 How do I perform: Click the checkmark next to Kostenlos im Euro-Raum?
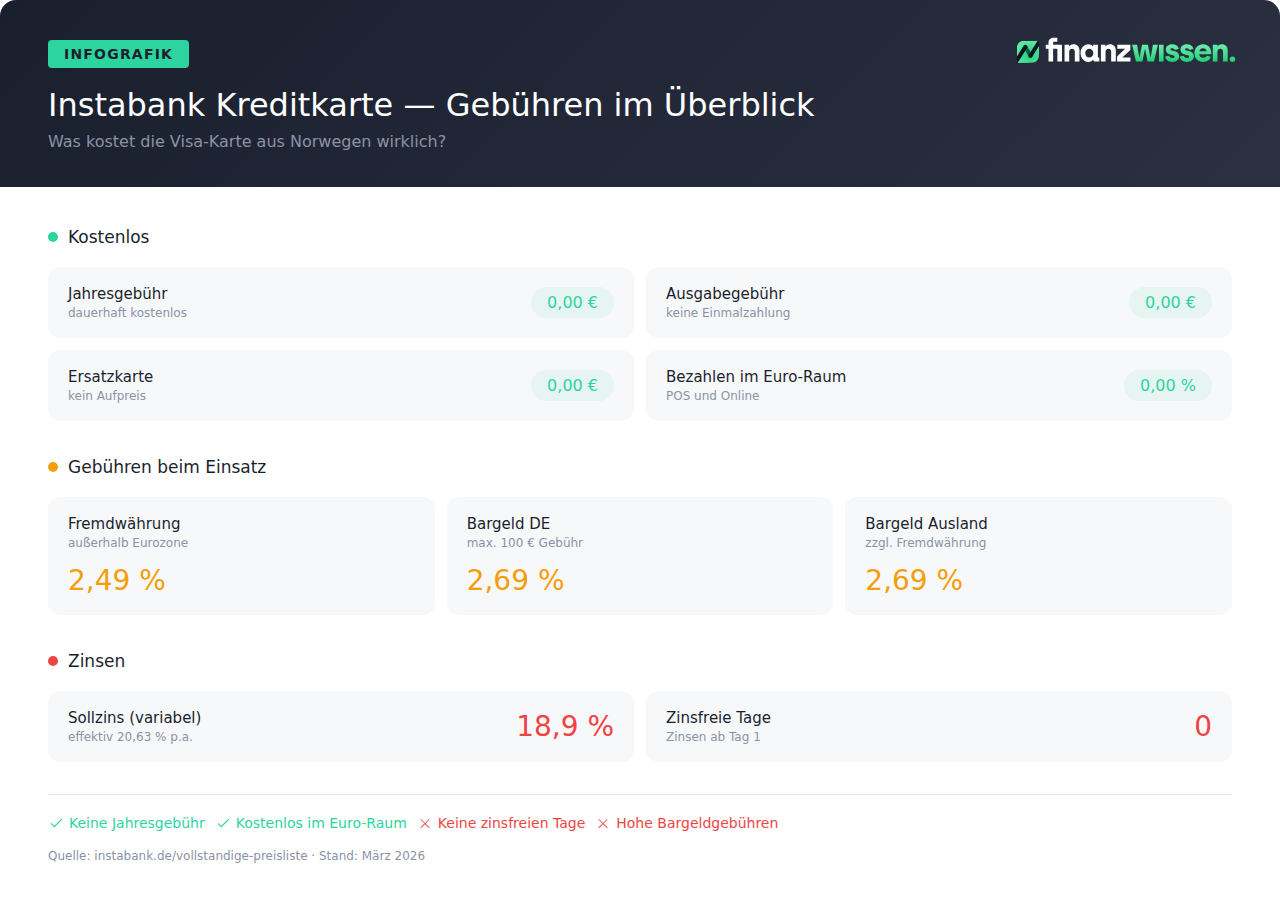(x=222, y=823)
